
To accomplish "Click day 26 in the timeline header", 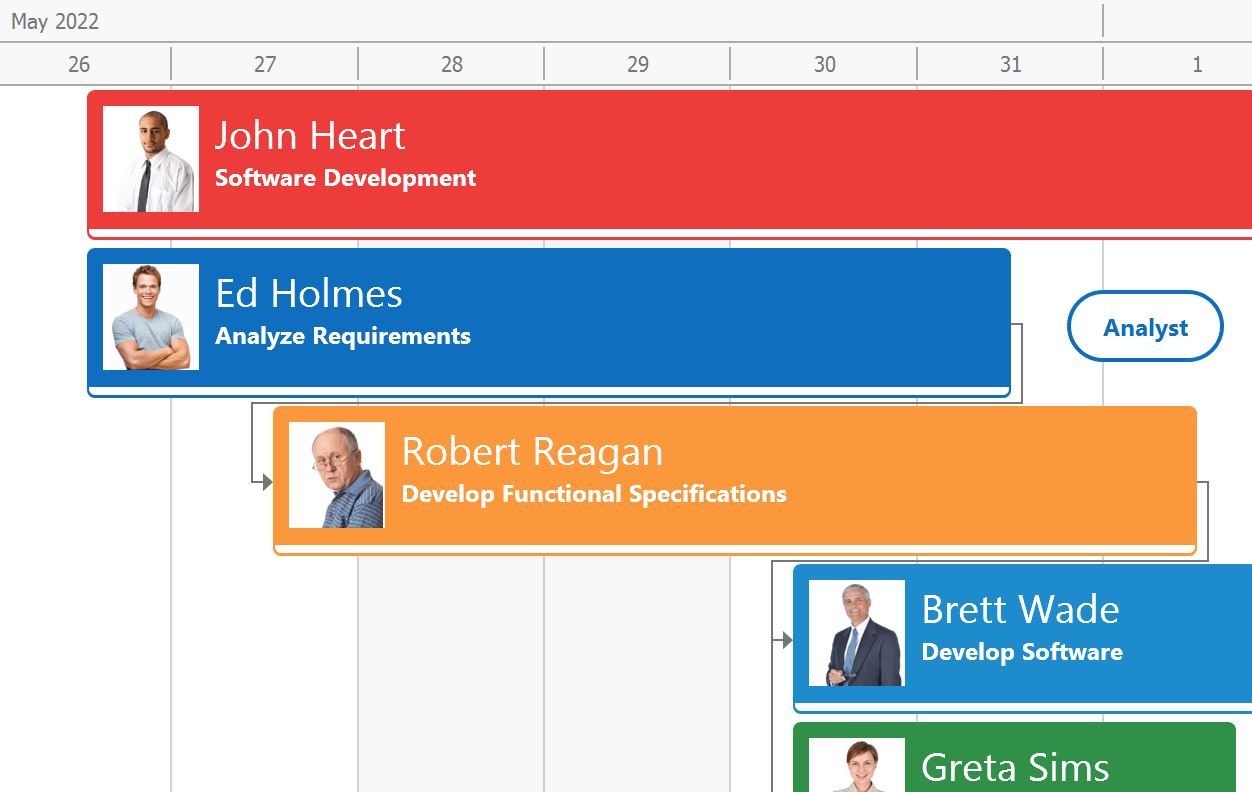I will pos(79,65).
